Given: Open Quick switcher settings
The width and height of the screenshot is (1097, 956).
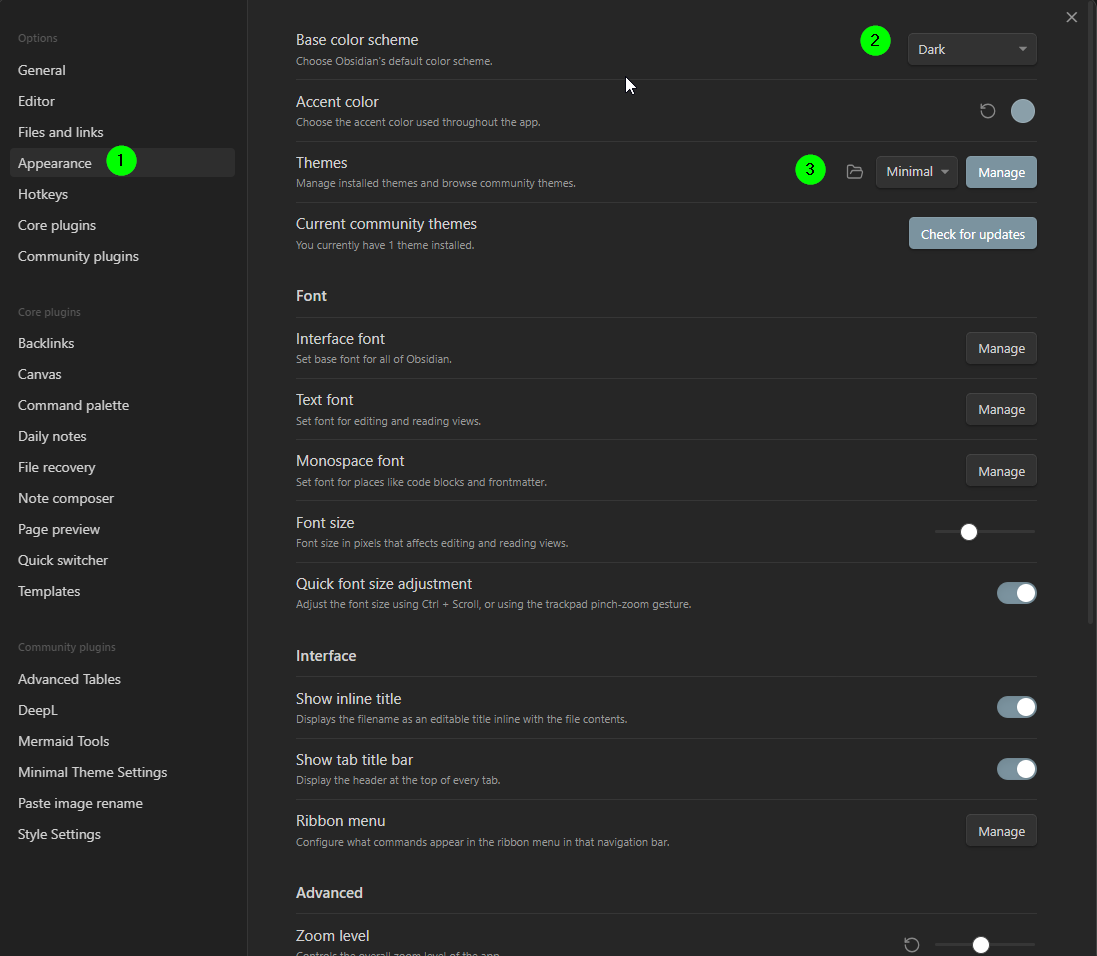Looking at the screenshot, I should (122, 560).
